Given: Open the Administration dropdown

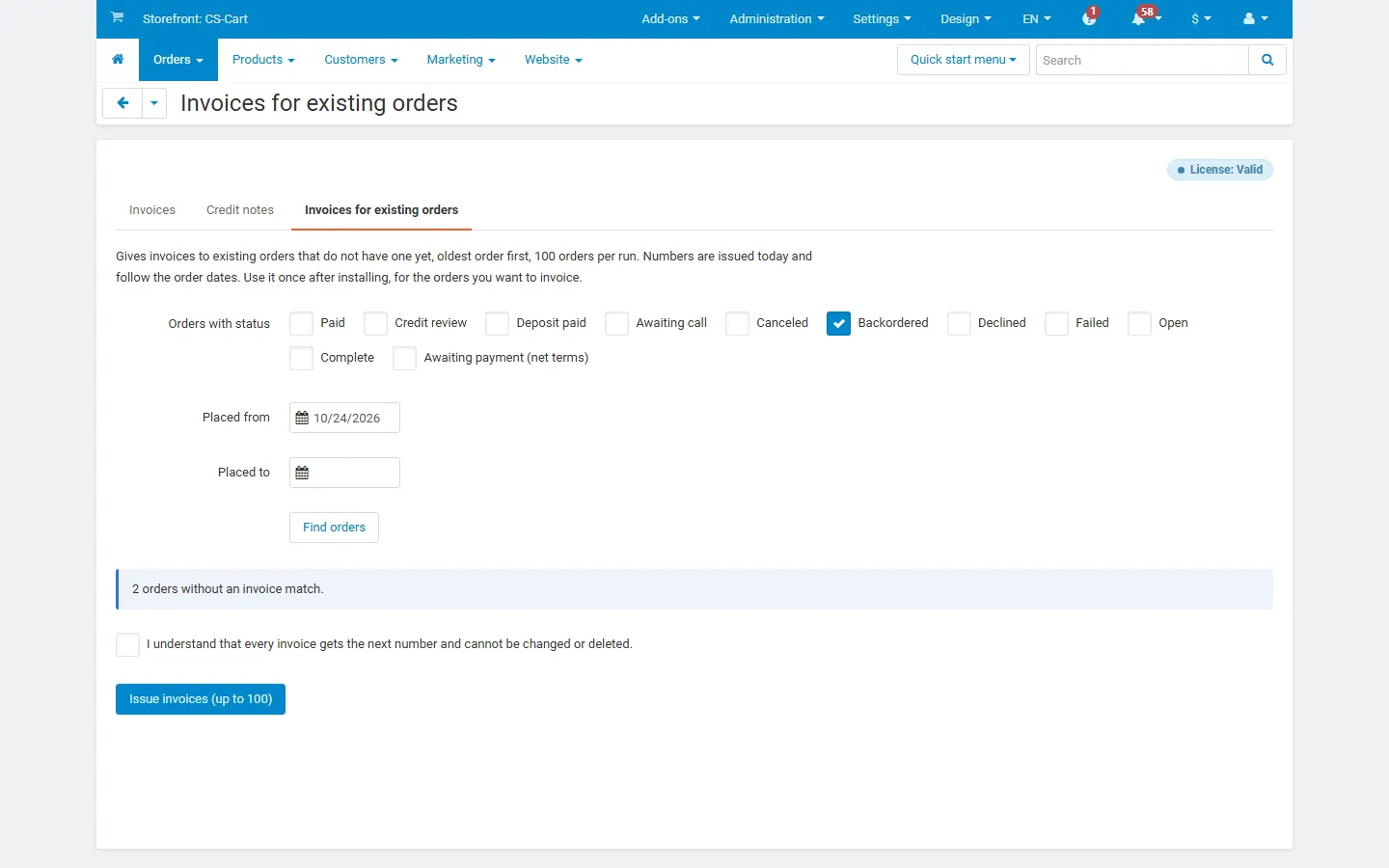Looking at the screenshot, I should [x=776, y=18].
